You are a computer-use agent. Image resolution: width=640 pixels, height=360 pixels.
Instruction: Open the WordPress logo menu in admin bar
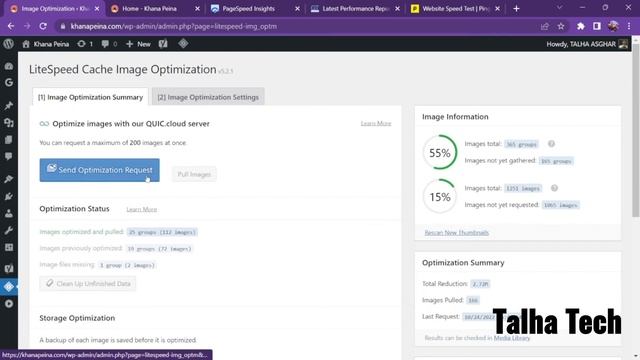pyautogui.click(x=8, y=44)
